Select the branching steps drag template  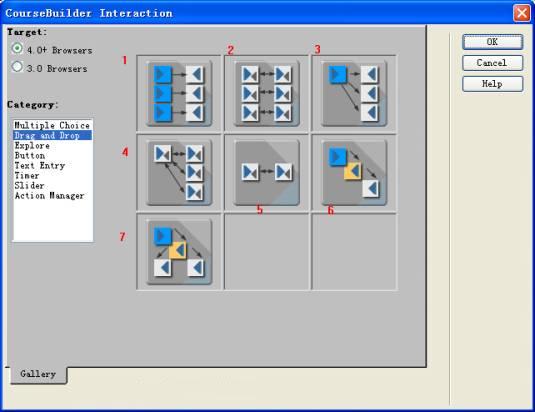(179, 252)
